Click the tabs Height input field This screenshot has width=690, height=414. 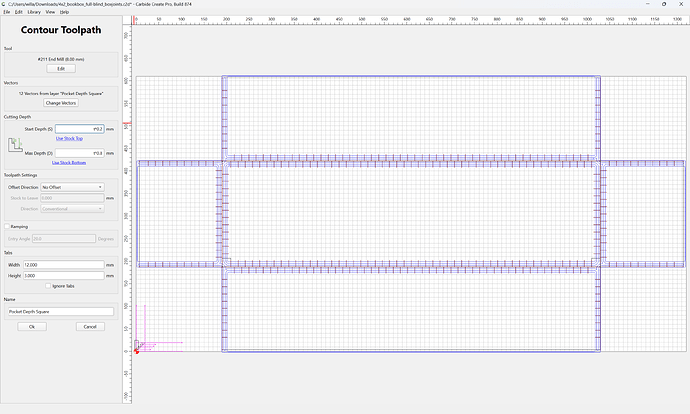[63, 275]
